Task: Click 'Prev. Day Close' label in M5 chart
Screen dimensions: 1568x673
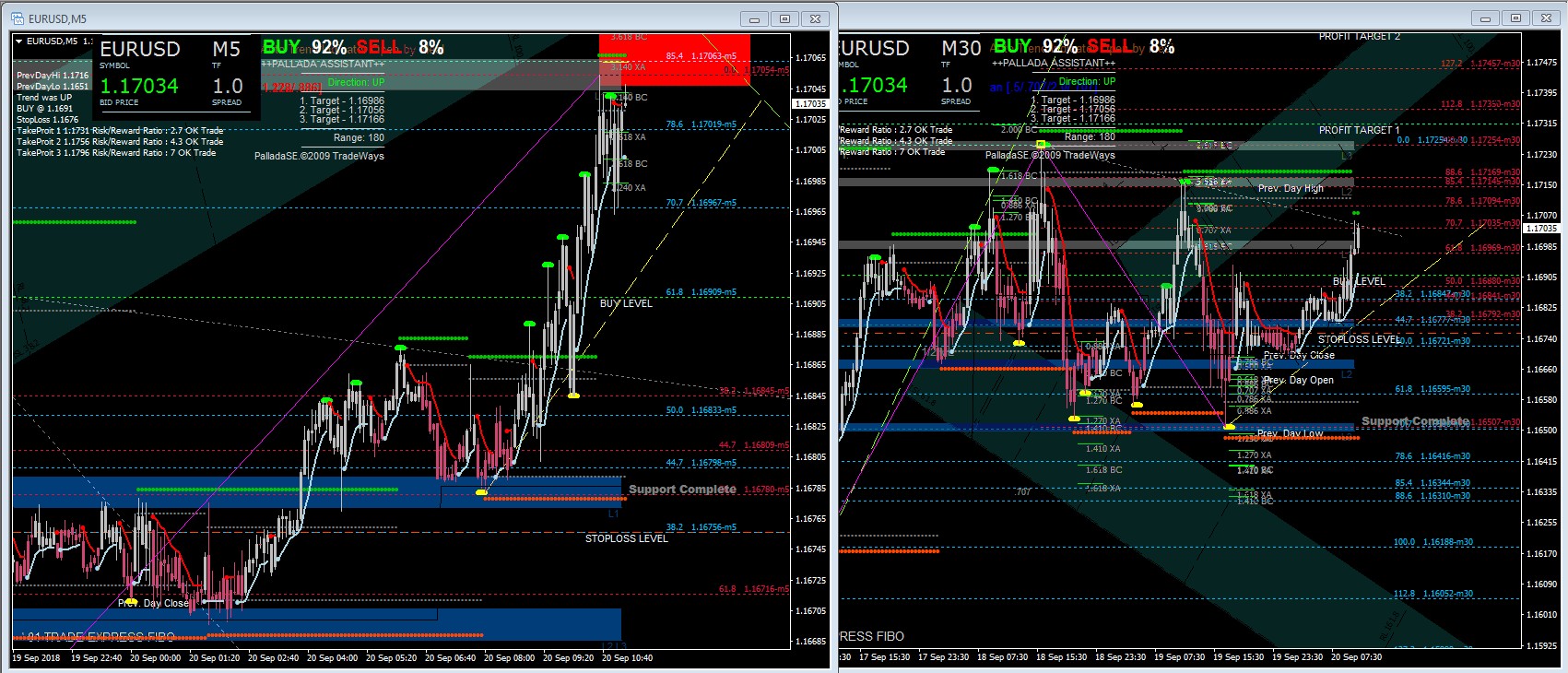Action: point(153,603)
